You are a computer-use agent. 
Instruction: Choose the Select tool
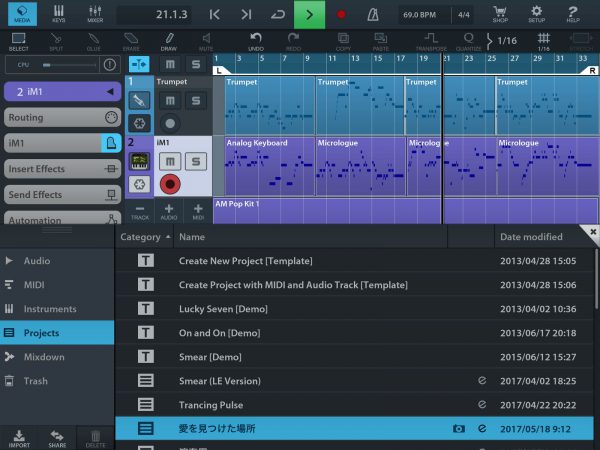pos(18,42)
